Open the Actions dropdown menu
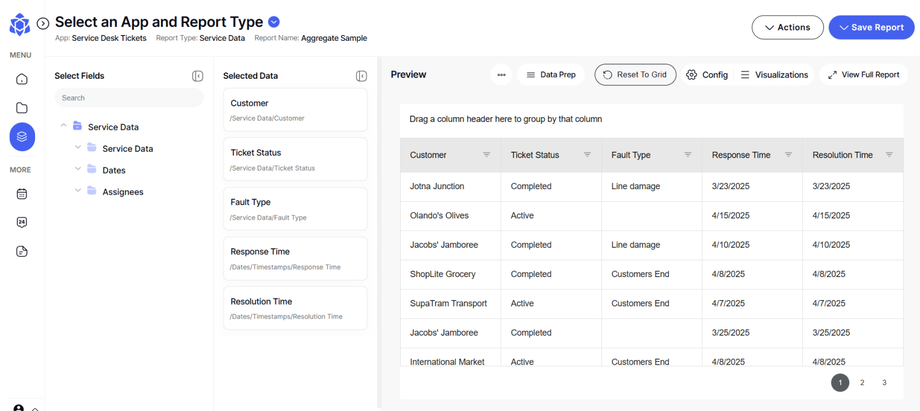 pos(787,27)
